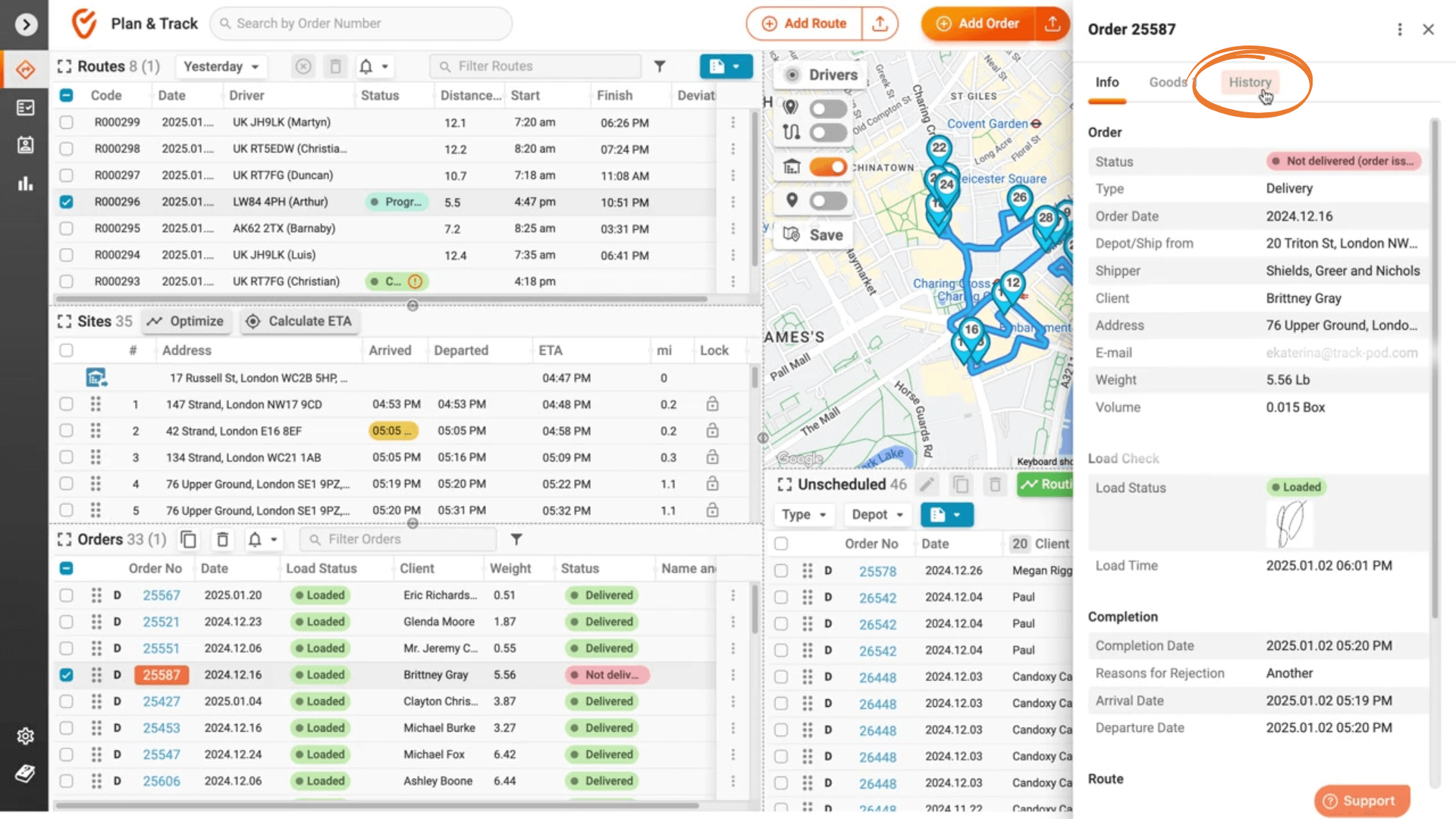The width and height of the screenshot is (1456, 819).
Task: Open the Yesterday date range dropdown
Action: pos(220,66)
